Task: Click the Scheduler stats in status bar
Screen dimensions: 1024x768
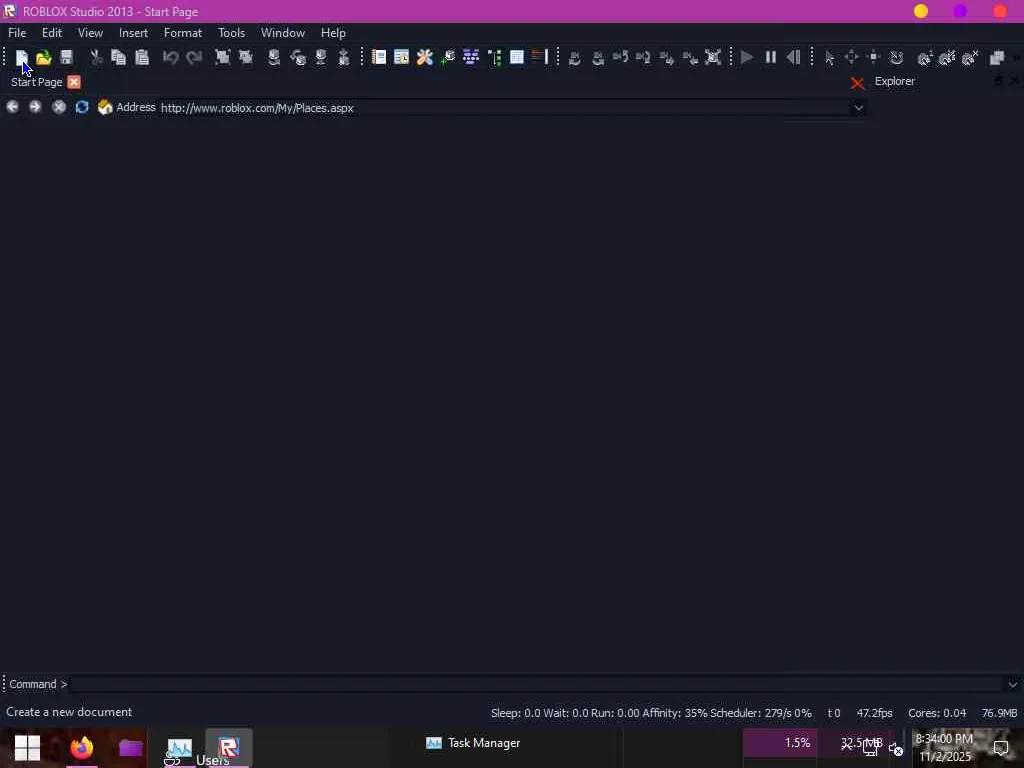Action: pyautogui.click(x=761, y=713)
